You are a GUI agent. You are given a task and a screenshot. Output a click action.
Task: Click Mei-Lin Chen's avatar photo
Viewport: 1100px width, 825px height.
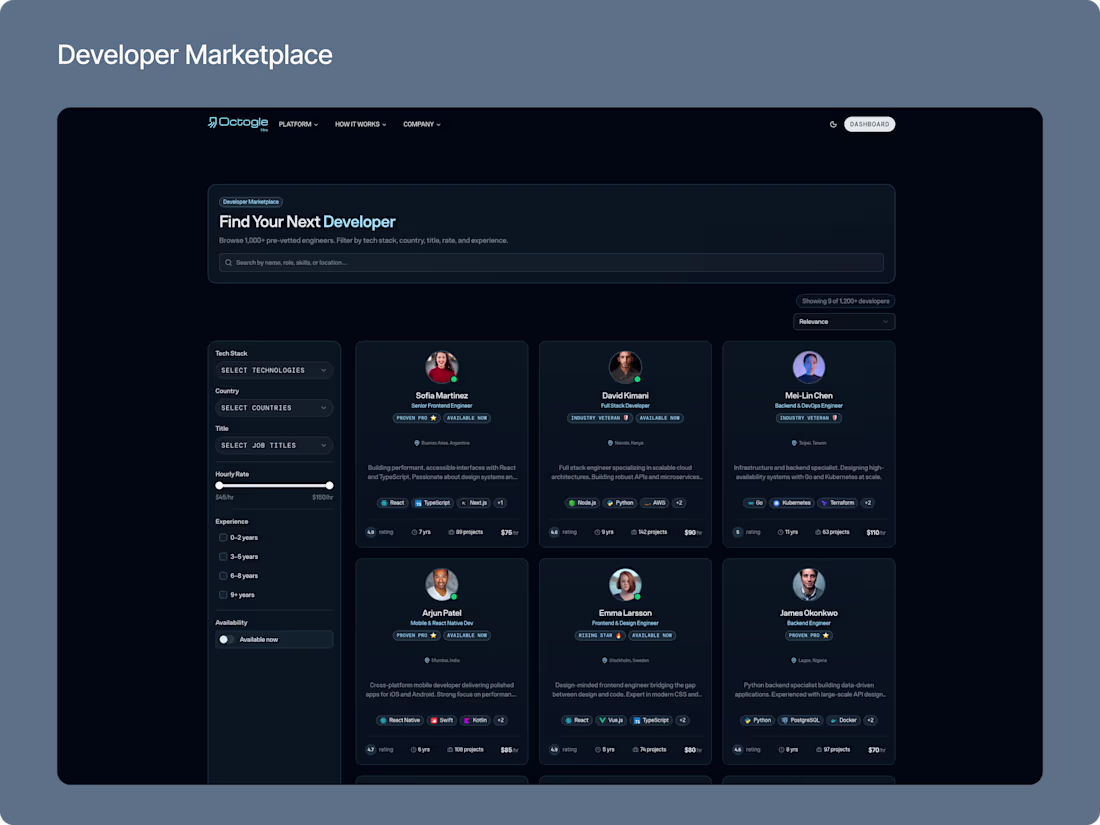pos(809,367)
